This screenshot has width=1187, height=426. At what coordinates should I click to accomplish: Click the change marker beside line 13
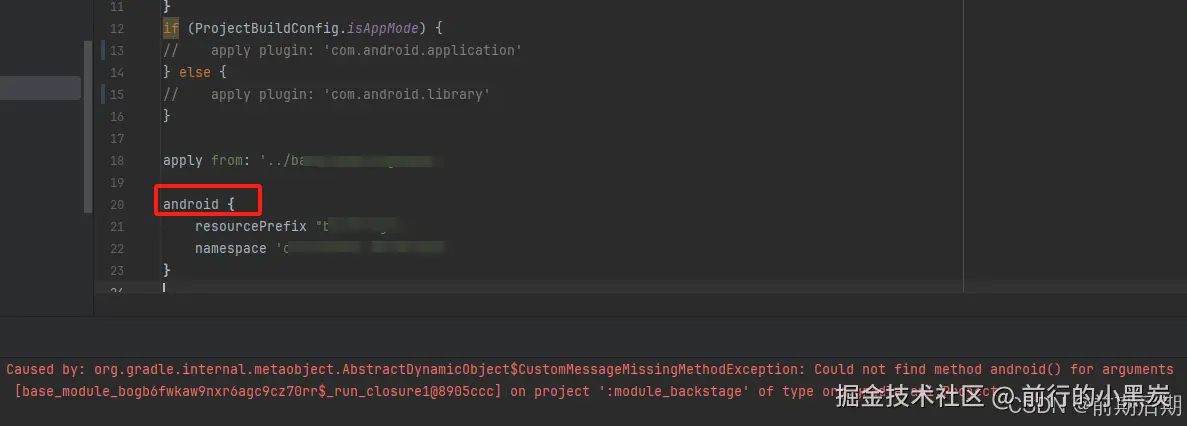(102, 51)
